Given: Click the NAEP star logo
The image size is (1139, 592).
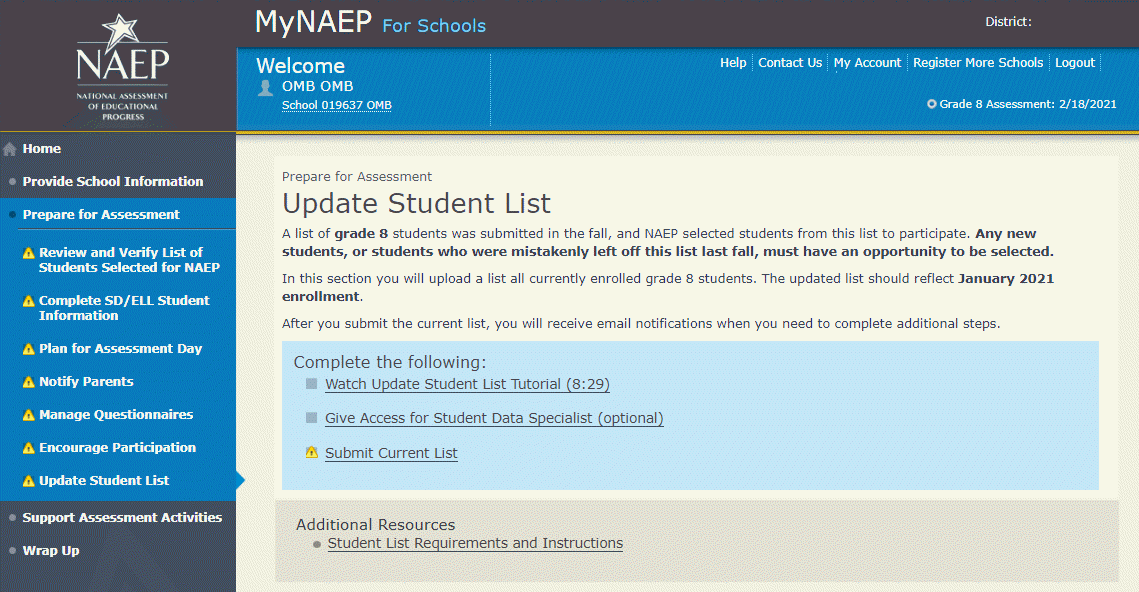Looking at the screenshot, I should click(123, 66).
